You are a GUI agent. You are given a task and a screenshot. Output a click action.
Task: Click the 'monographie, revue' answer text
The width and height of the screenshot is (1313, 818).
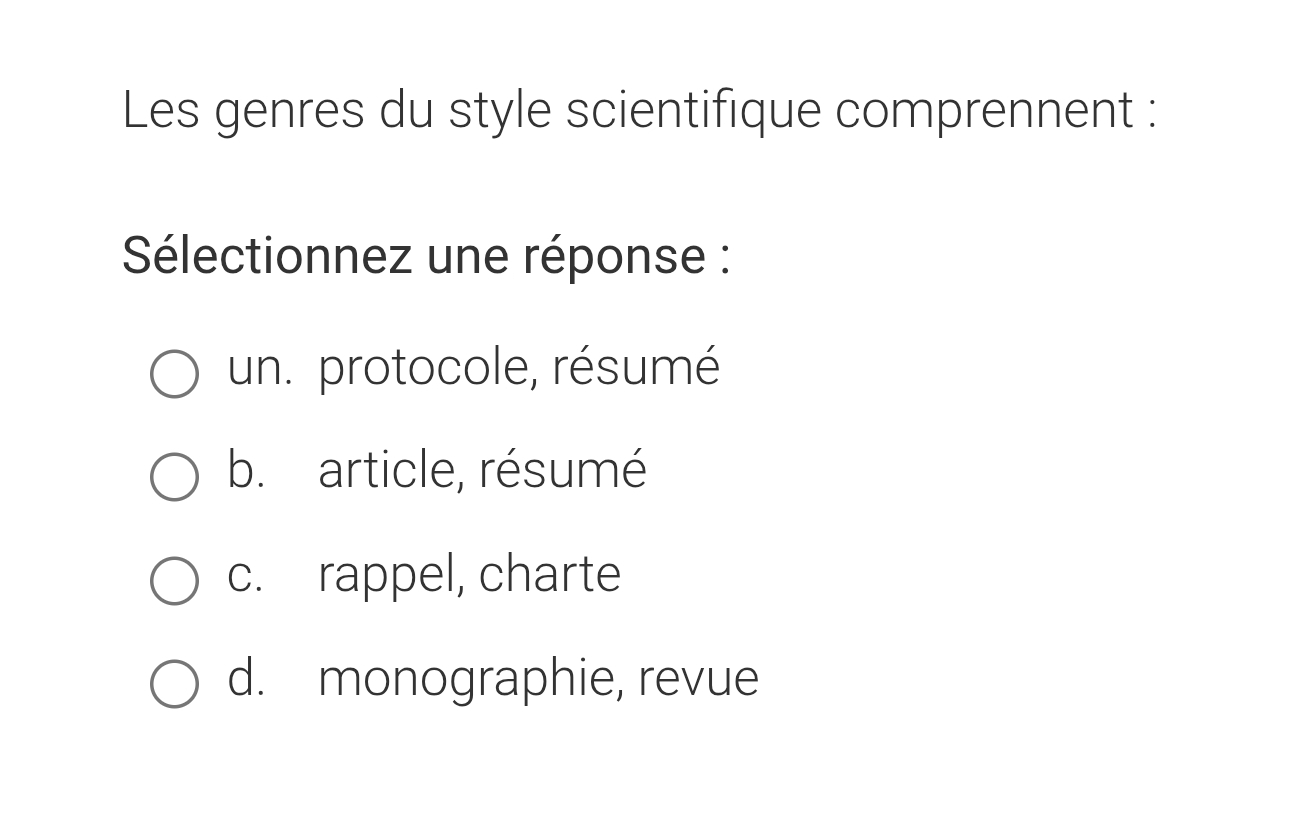538,678
